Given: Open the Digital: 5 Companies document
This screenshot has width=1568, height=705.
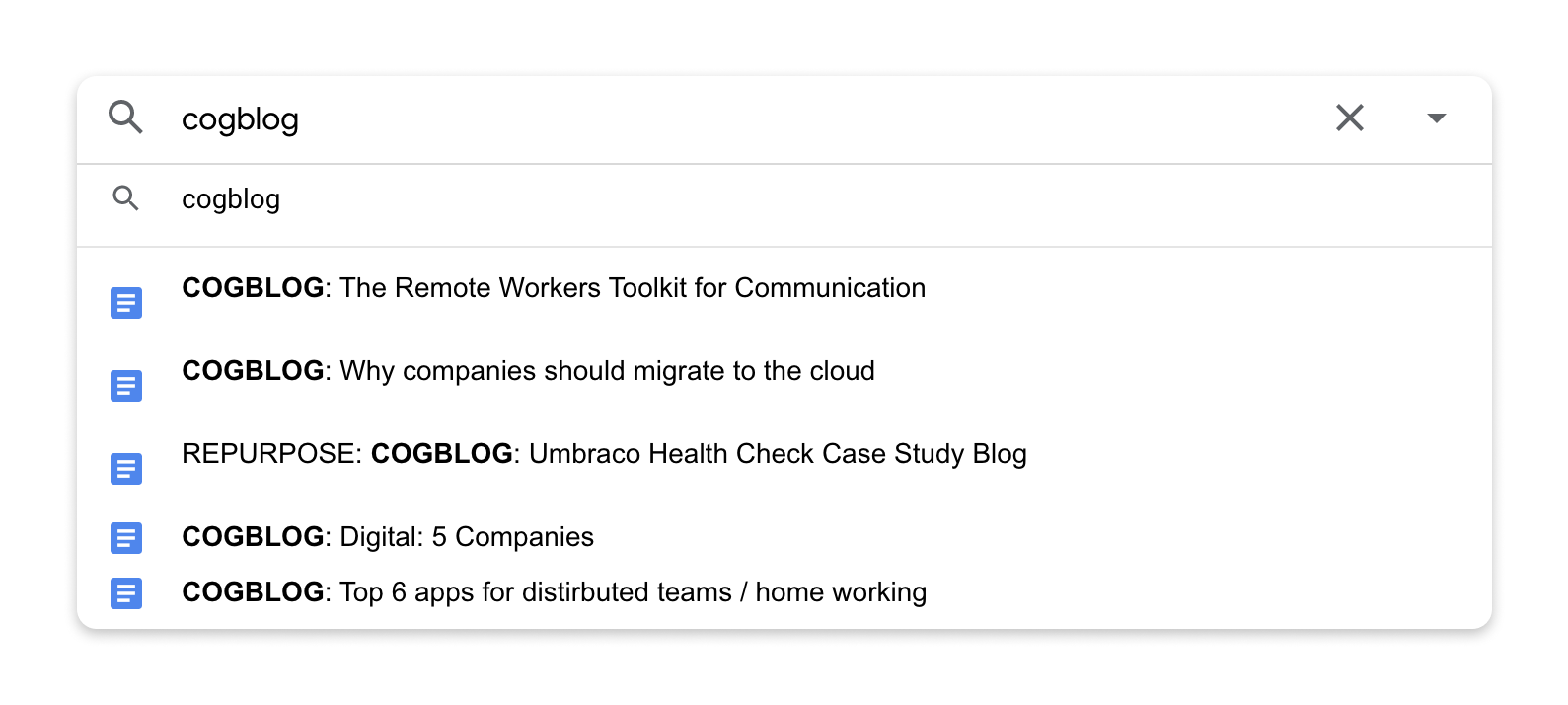Looking at the screenshot, I should tap(784, 537).
